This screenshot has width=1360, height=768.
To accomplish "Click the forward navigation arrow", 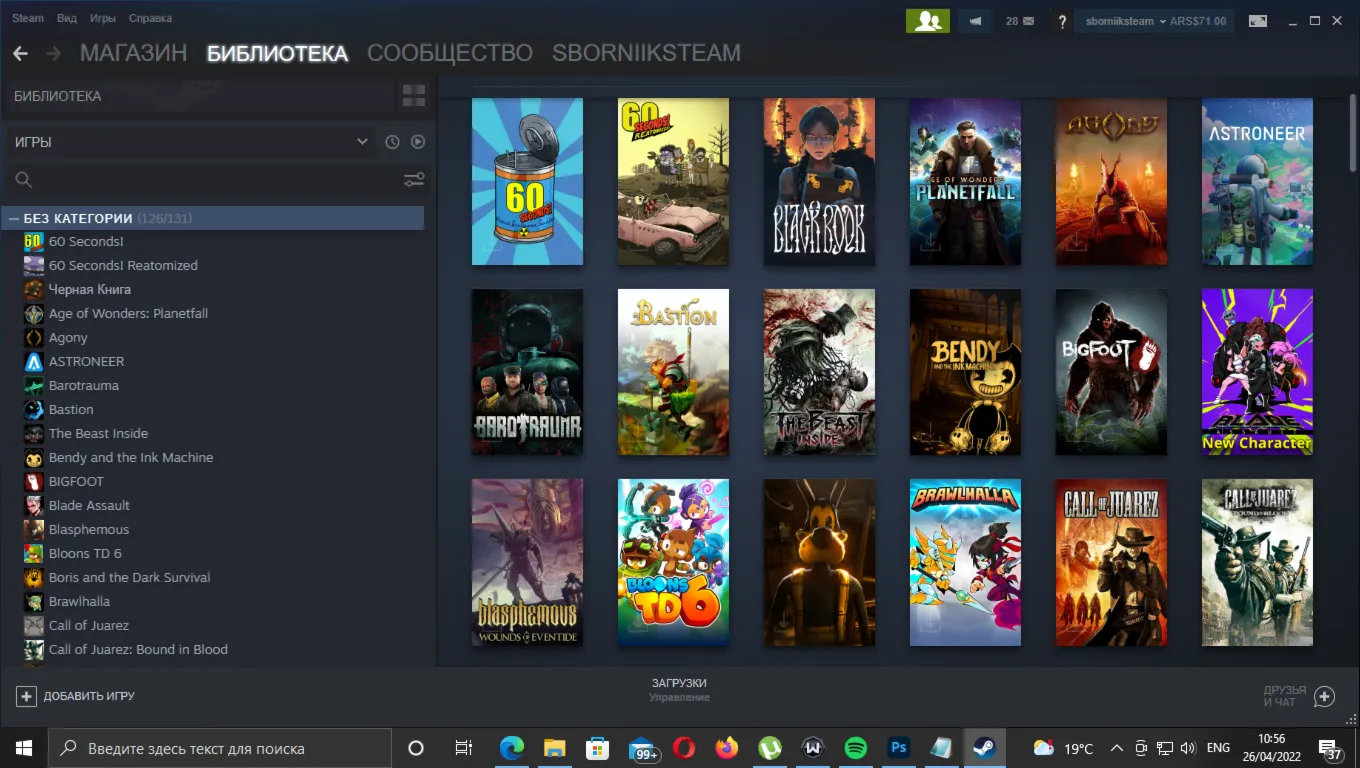I will 53,53.
